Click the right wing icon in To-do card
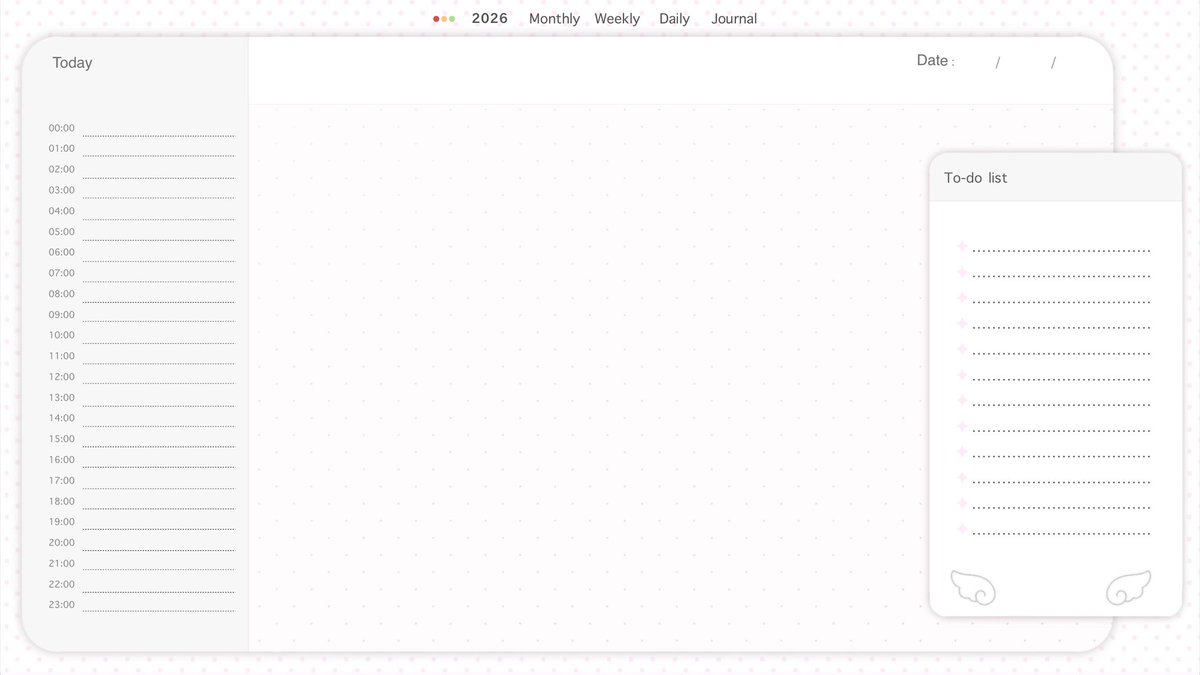1200x675 pixels. click(x=1128, y=588)
